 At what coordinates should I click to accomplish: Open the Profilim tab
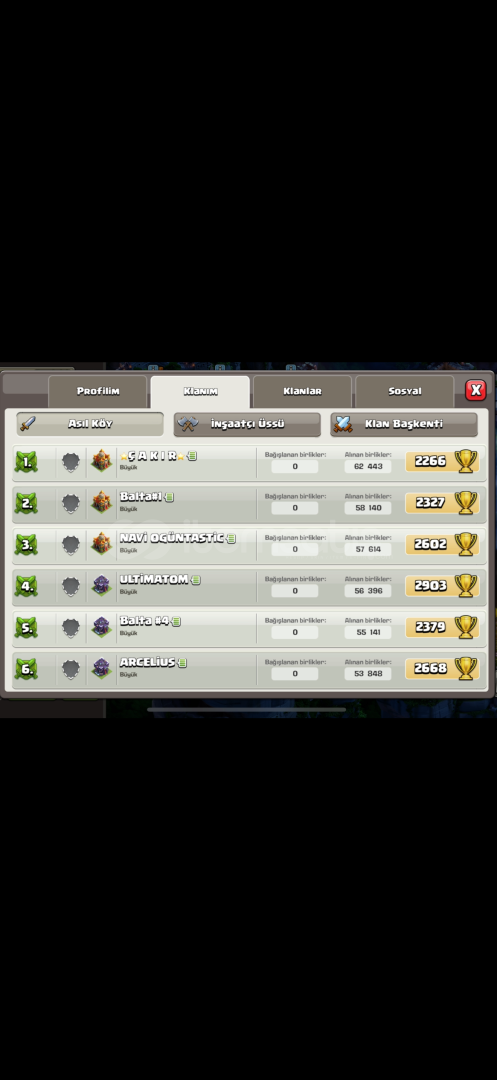coord(98,391)
